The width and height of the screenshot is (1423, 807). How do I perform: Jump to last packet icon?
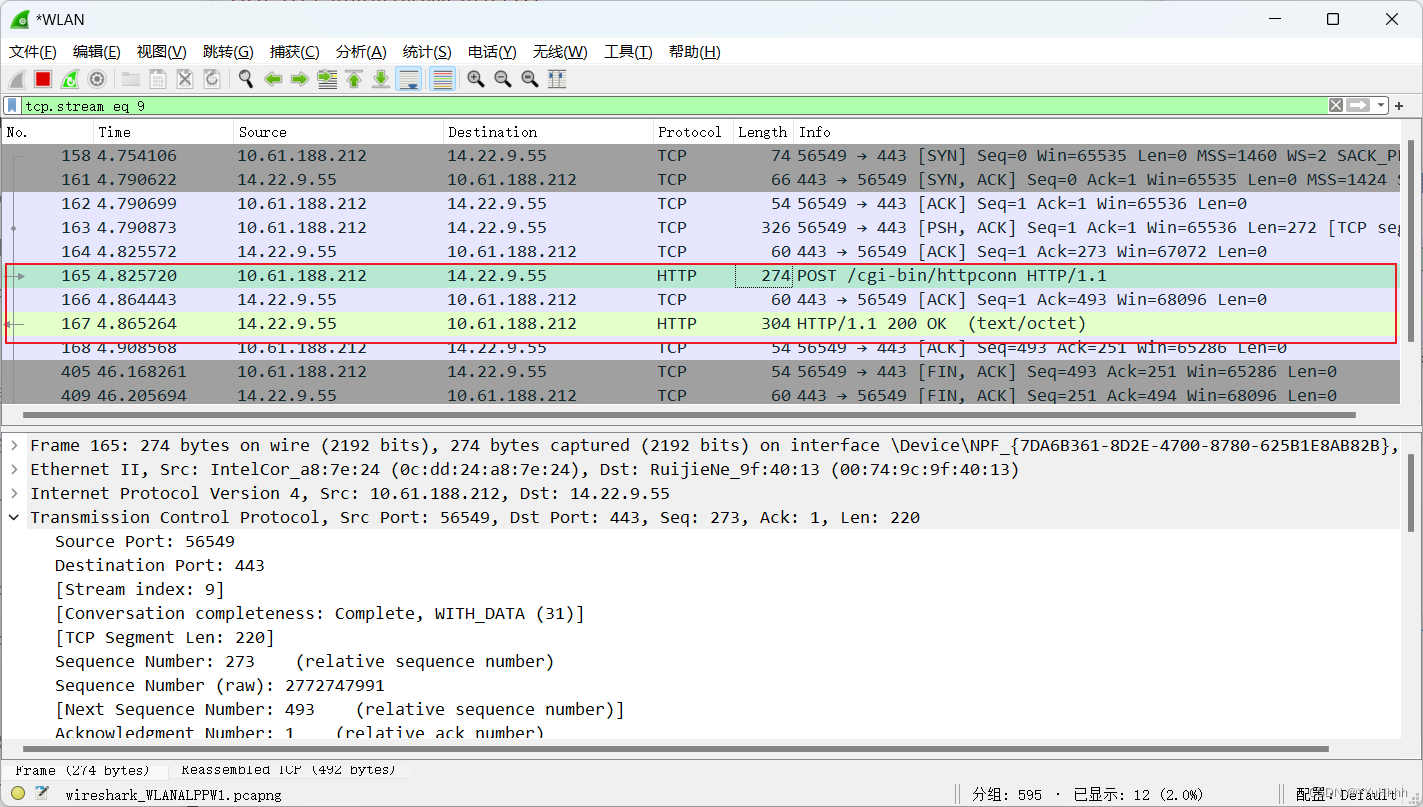click(381, 79)
